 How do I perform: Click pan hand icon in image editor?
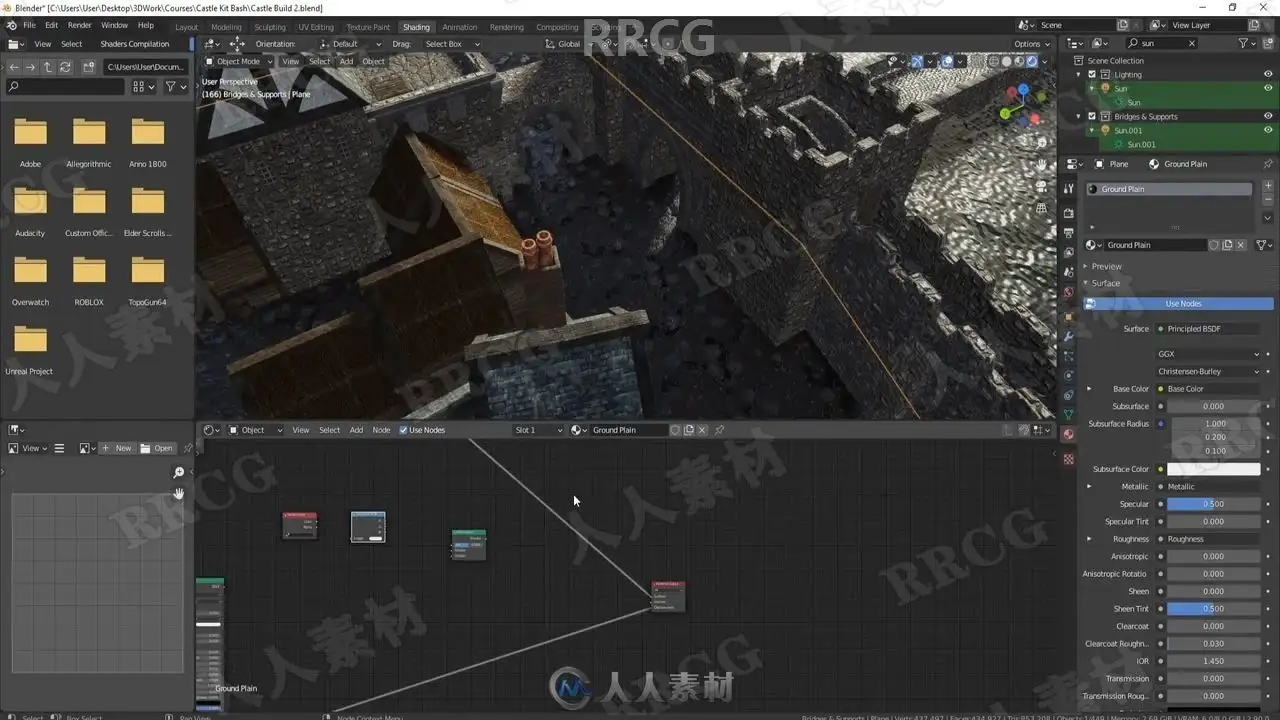coord(179,494)
